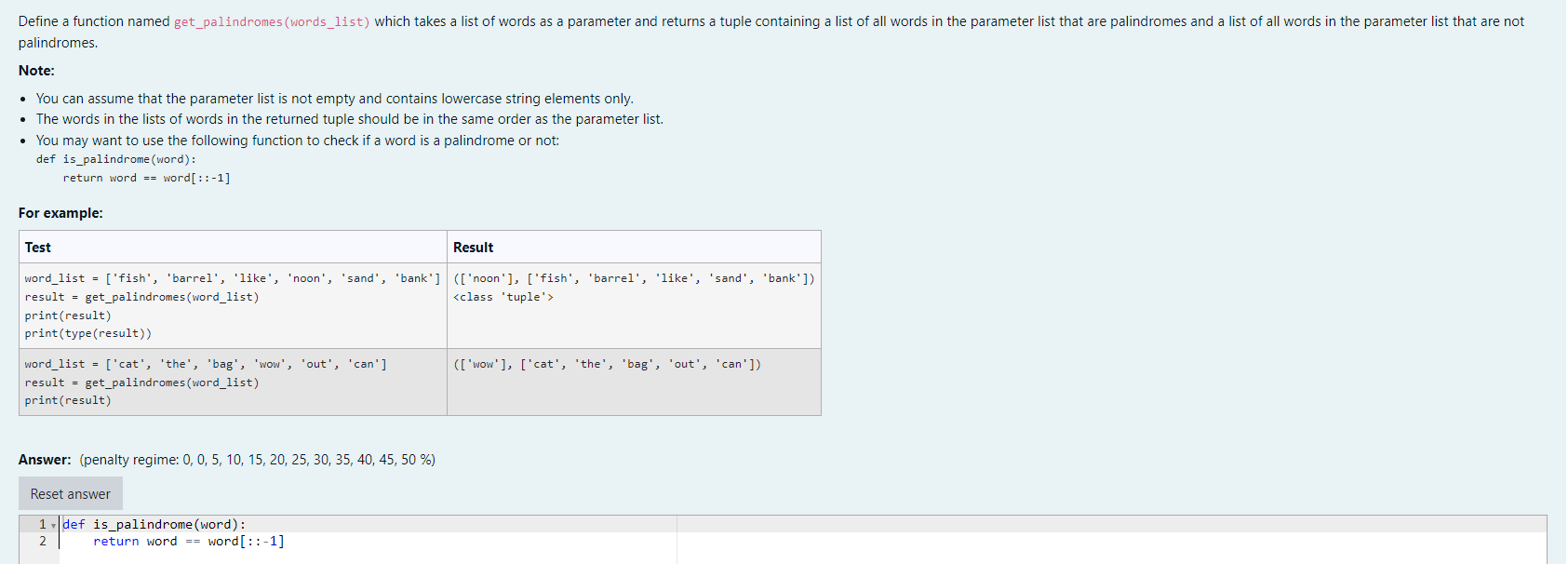This screenshot has width=1568, height=564.
Task: Click print(type(result)) line in first test
Action: (x=88, y=333)
